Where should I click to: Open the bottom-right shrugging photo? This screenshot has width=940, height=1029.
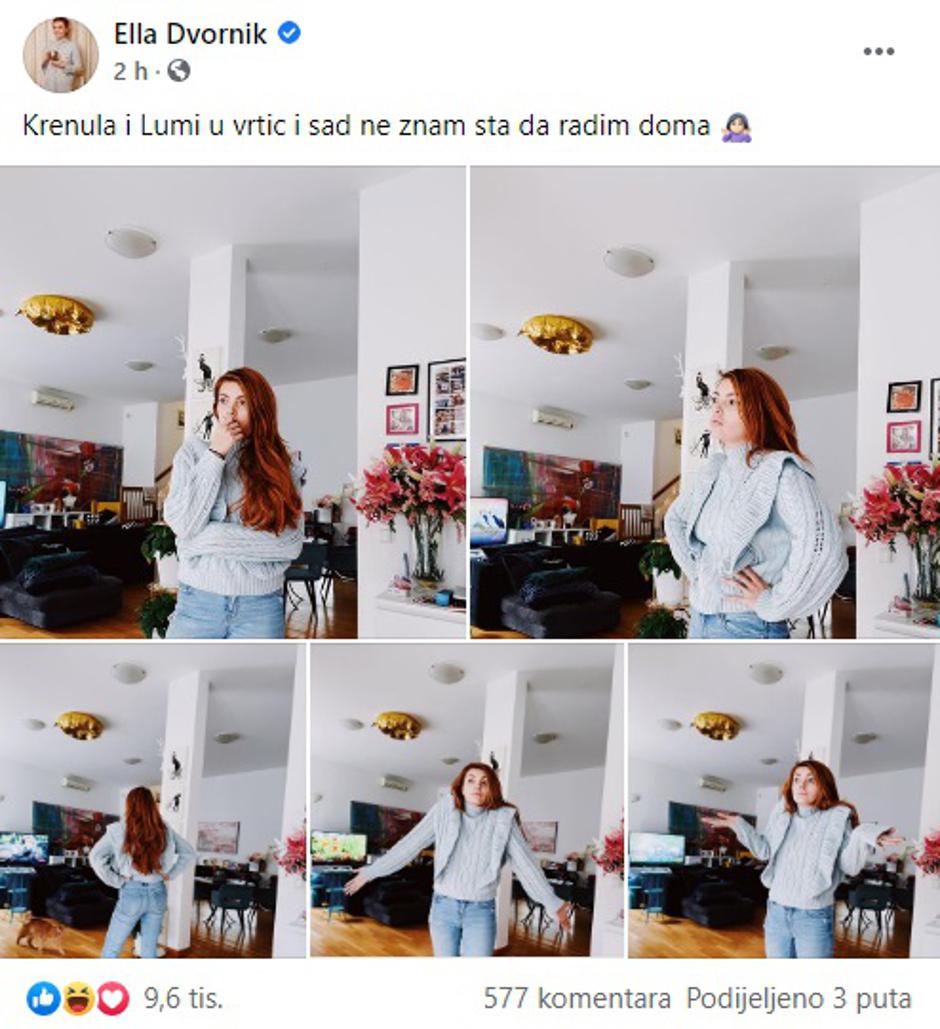coord(784,800)
